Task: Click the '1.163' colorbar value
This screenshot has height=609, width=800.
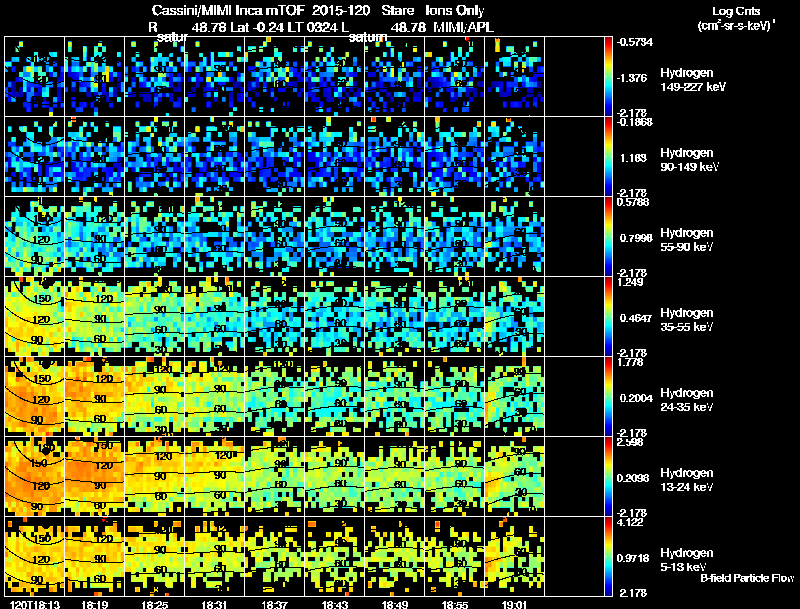Action: coord(633,158)
